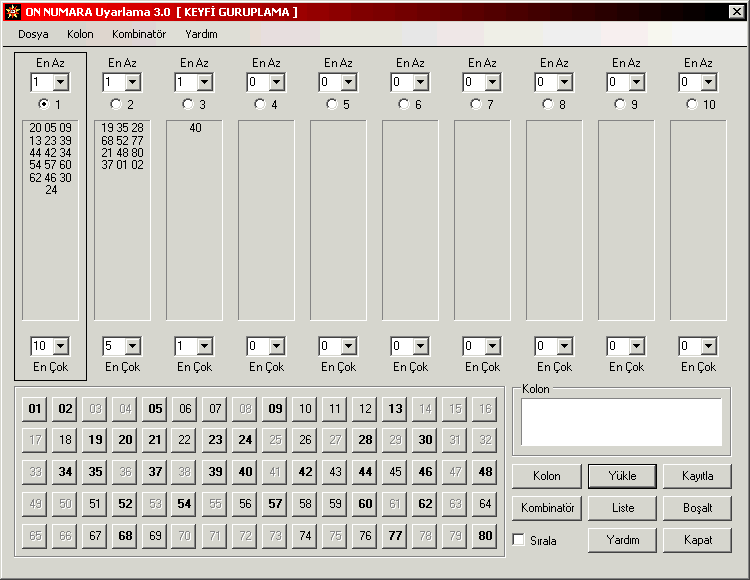Toggle number 01 in the number grid
Screen dimensions: 750x580
[x=35, y=409]
